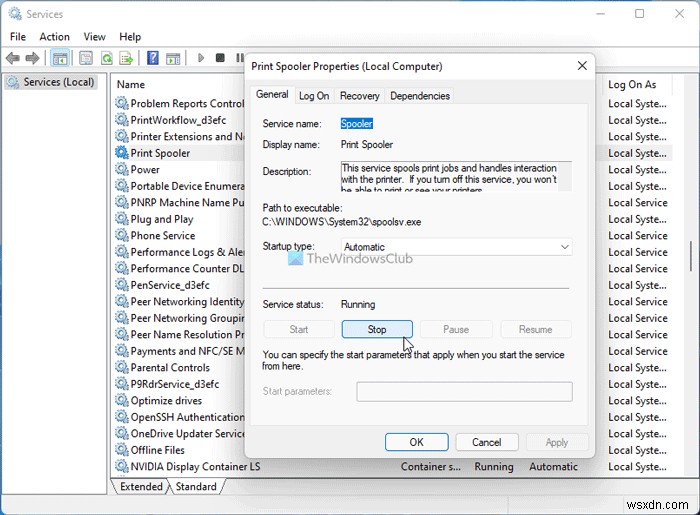Viewport: 700px width, 515px height.
Task: Click the Start parameters input field
Action: 464,391
